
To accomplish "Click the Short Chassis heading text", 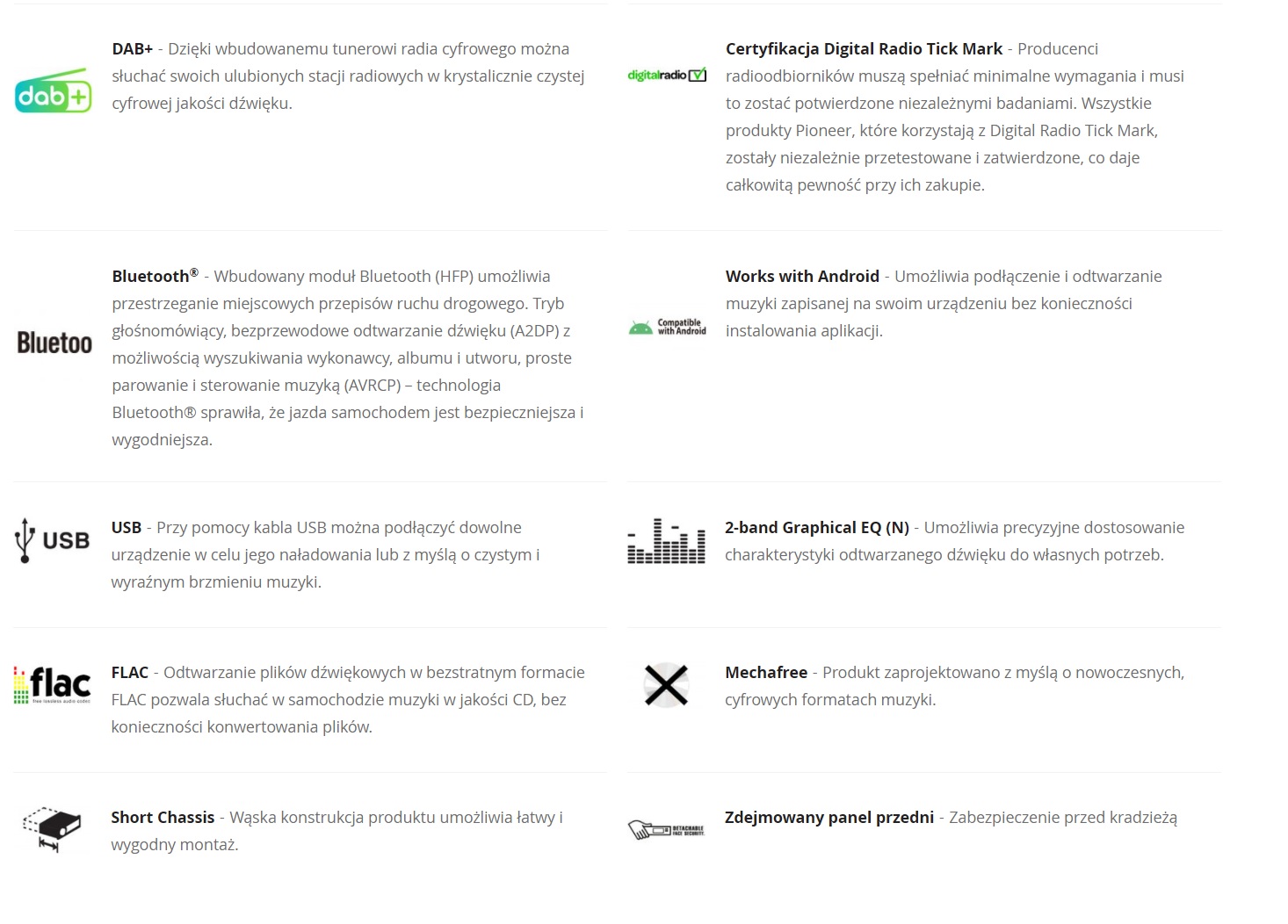I will tap(163, 818).
